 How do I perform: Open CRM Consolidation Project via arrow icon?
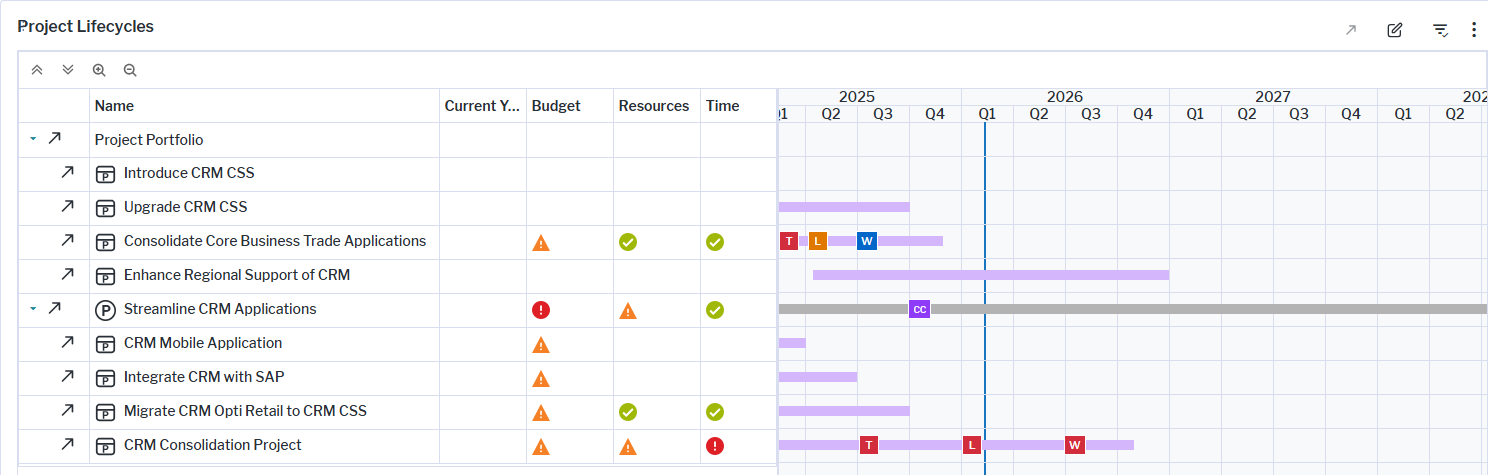(x=67, y=445)
